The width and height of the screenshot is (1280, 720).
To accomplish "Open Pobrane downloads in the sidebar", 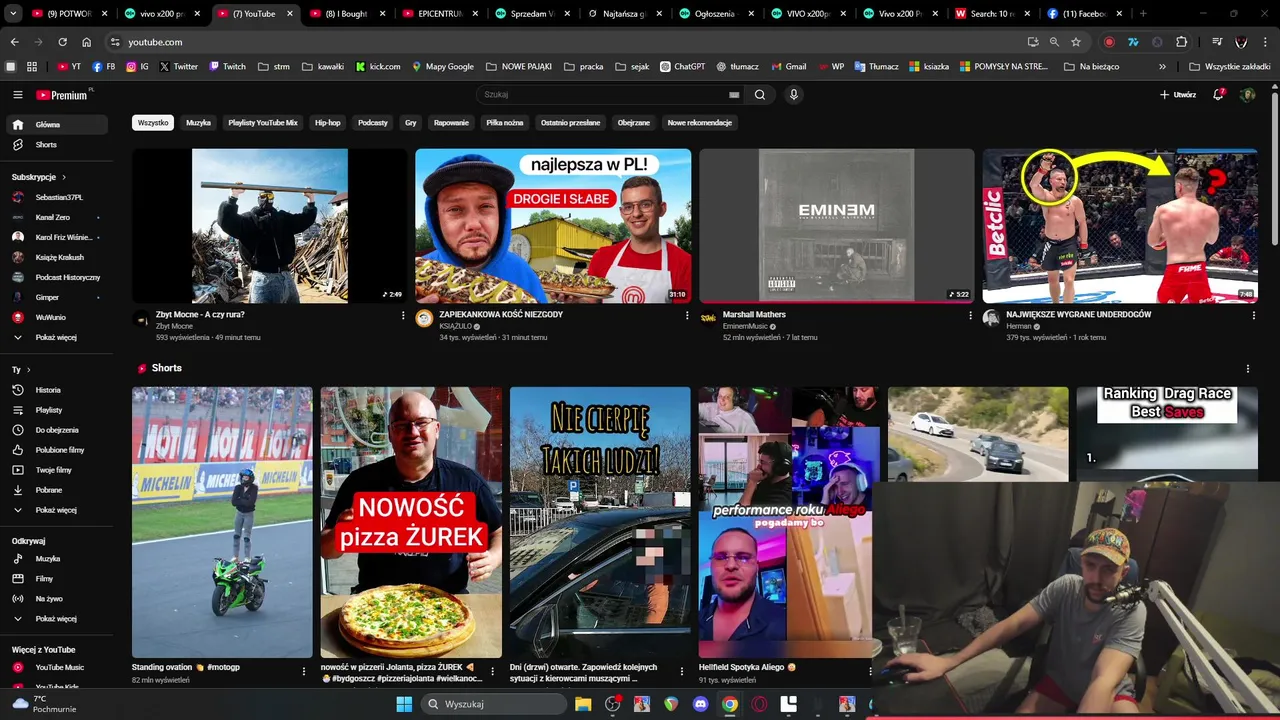I will [55, 490].
